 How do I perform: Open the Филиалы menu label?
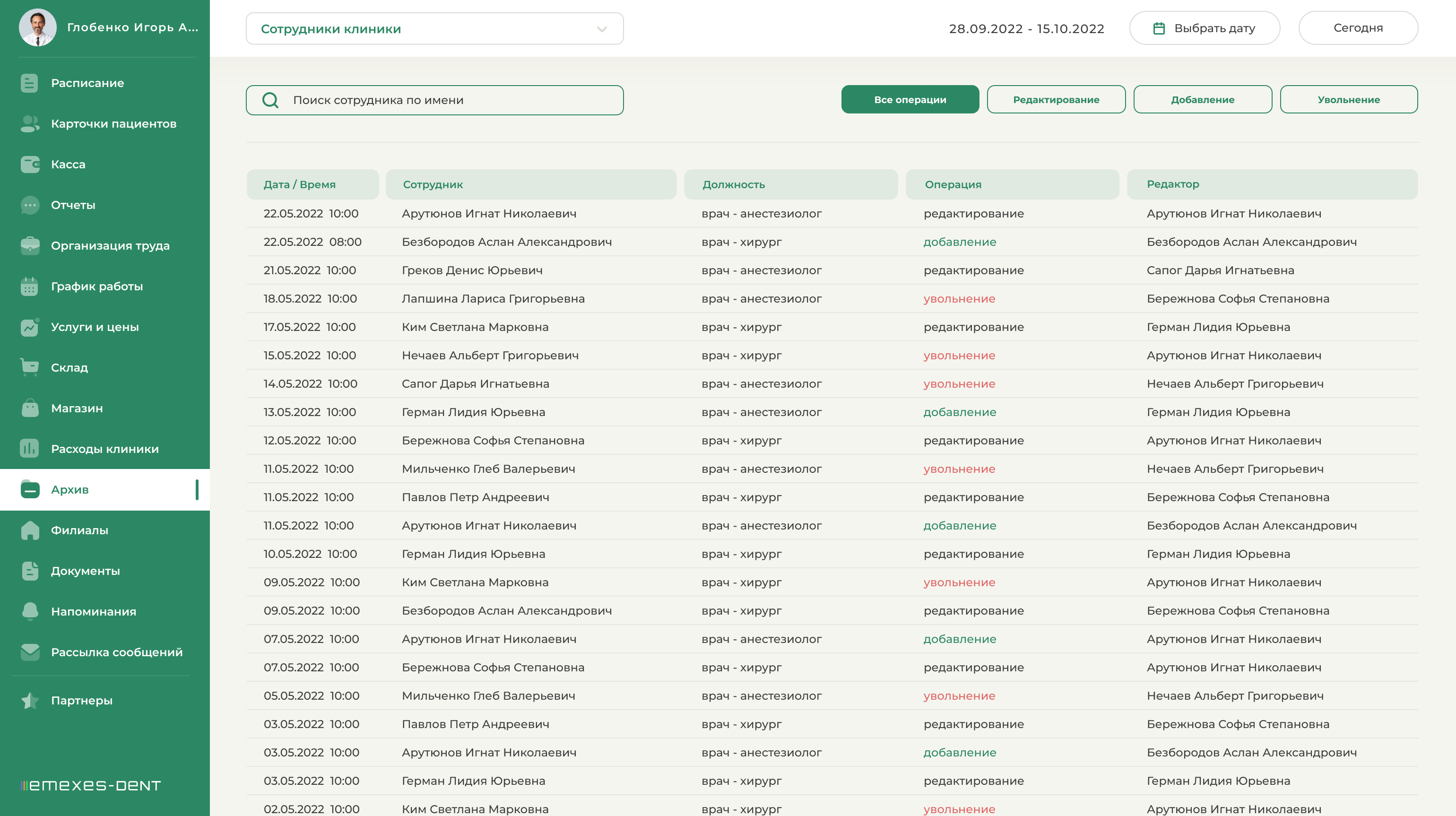79,530
